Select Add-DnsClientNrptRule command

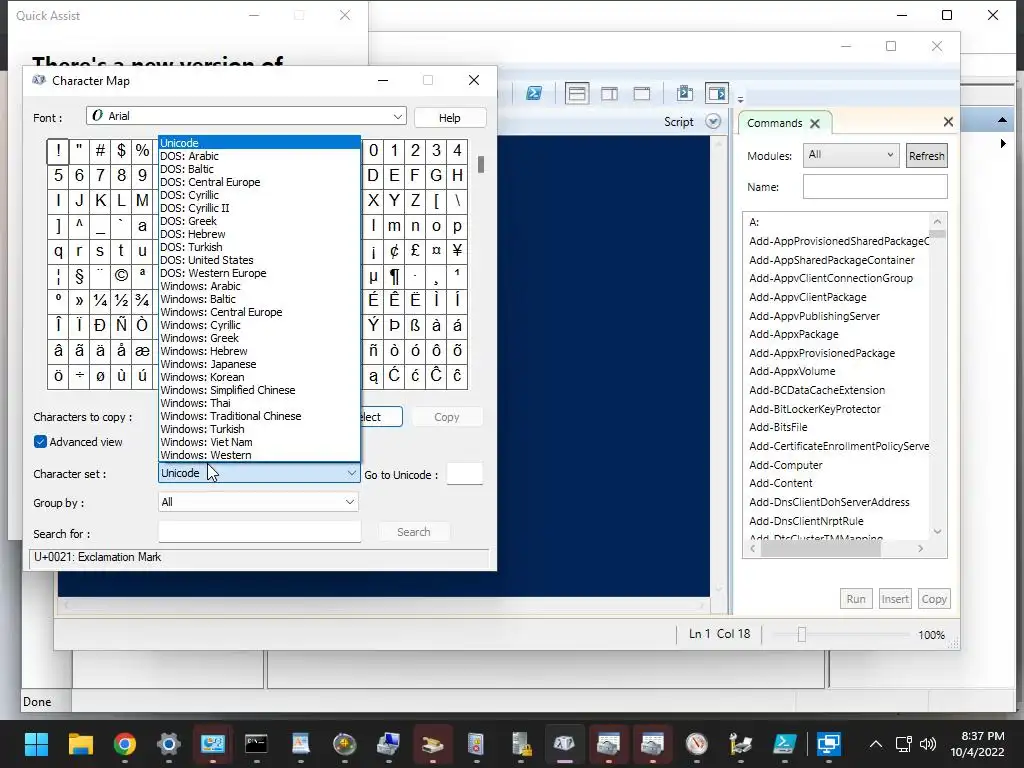pyautogui.click(x=806, y=521)
